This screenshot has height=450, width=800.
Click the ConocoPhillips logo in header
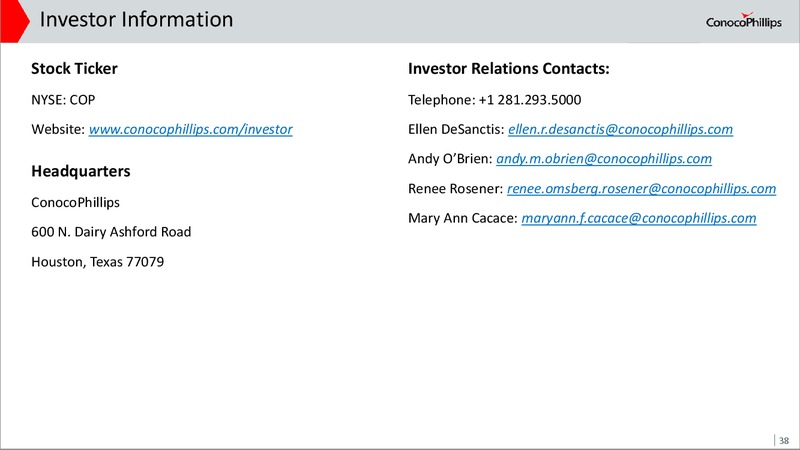point(743,21)
